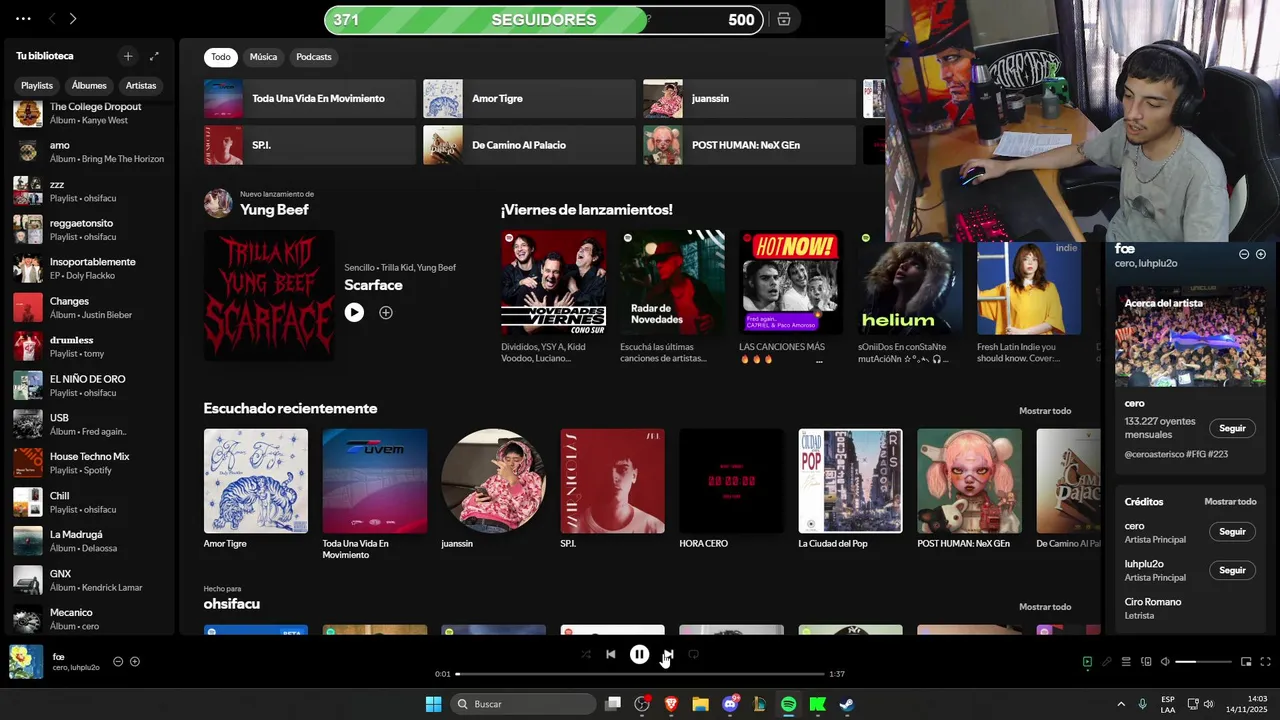Image resolution: width=1280 pixels, height=720 pixels.
Task: Skip to previous track
Action: [611, 655]
